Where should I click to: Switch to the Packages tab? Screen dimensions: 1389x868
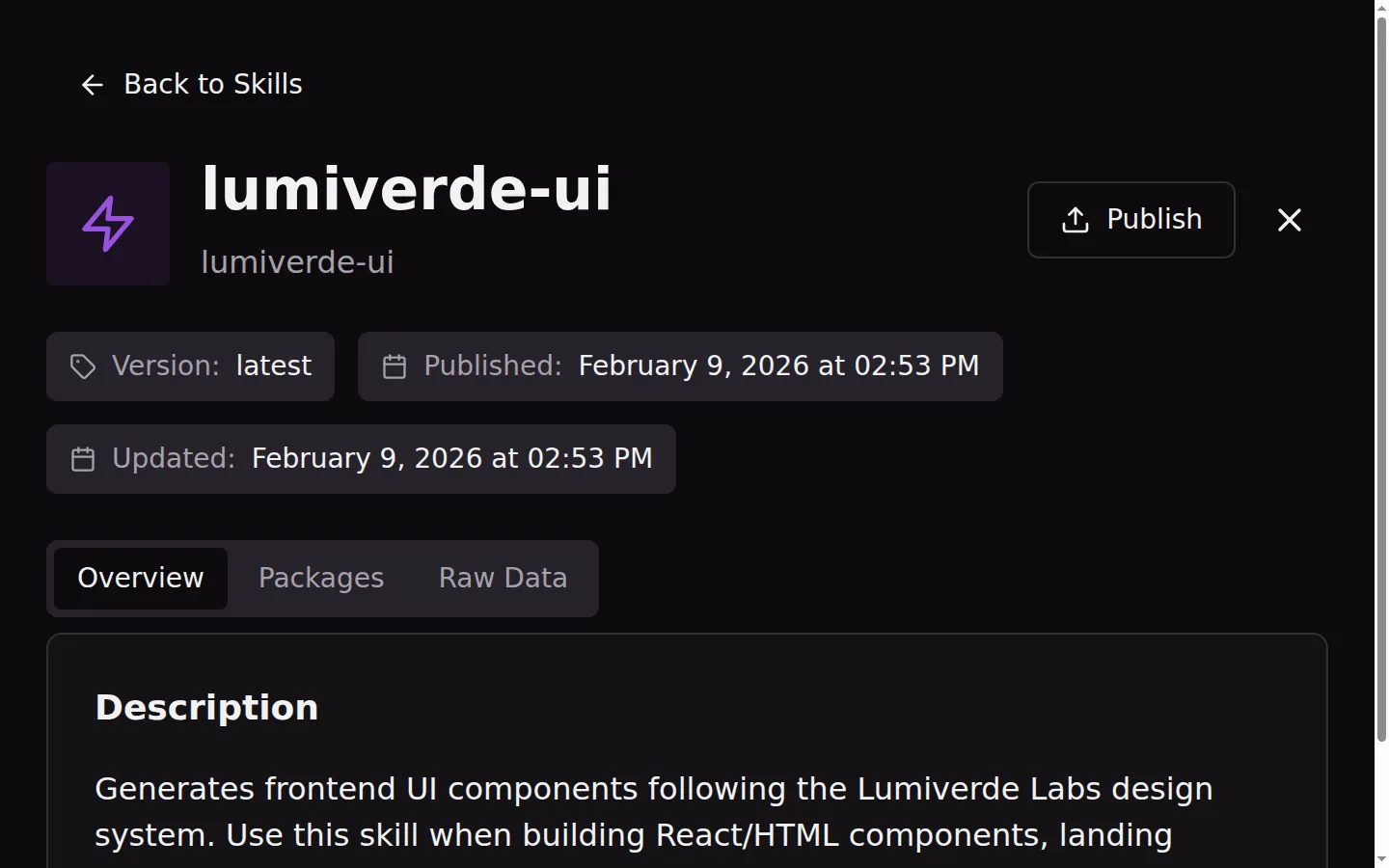[321, 578]
